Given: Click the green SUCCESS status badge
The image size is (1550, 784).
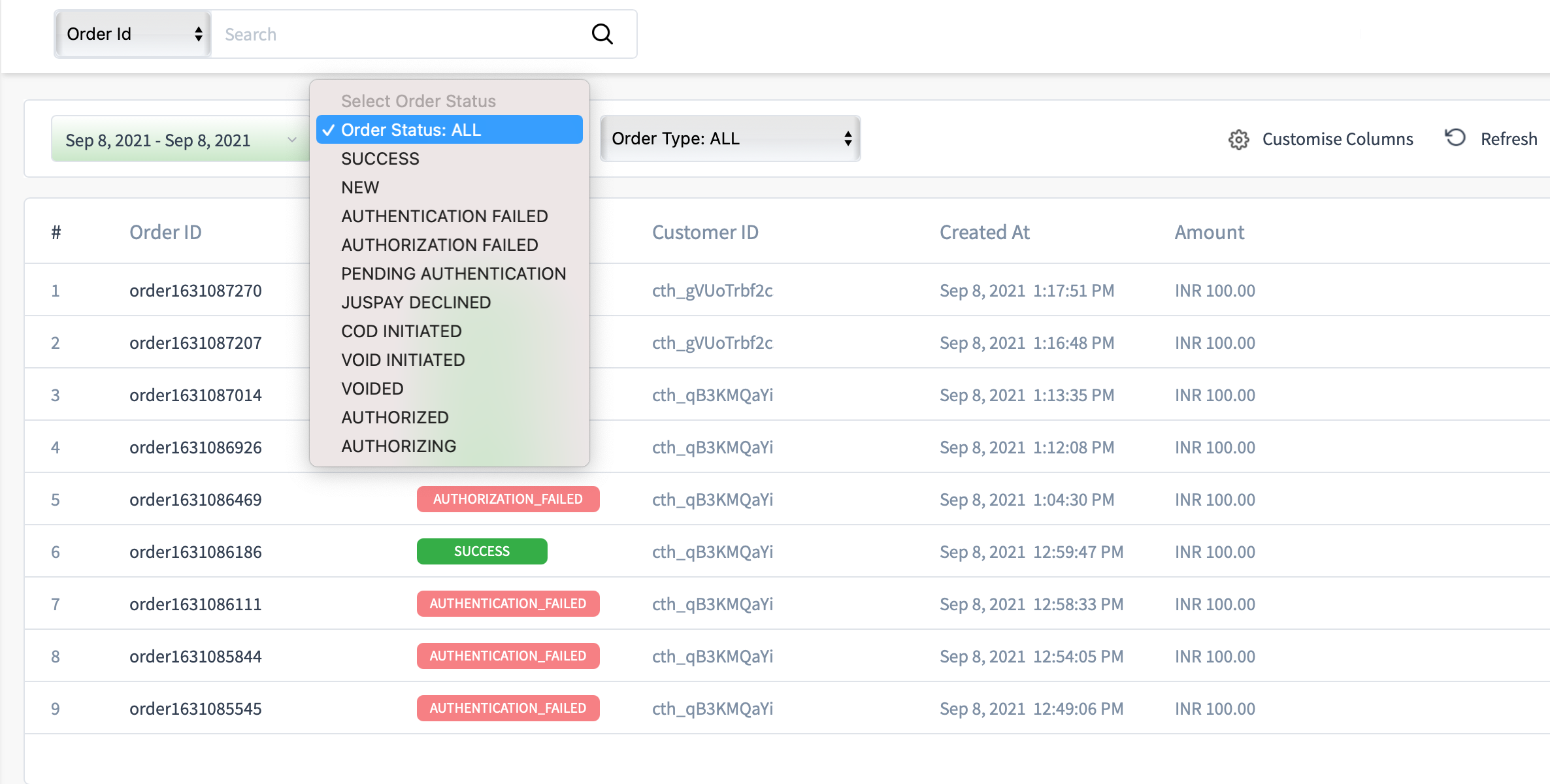Looking at the screenshot, I should tap(482, 551).
